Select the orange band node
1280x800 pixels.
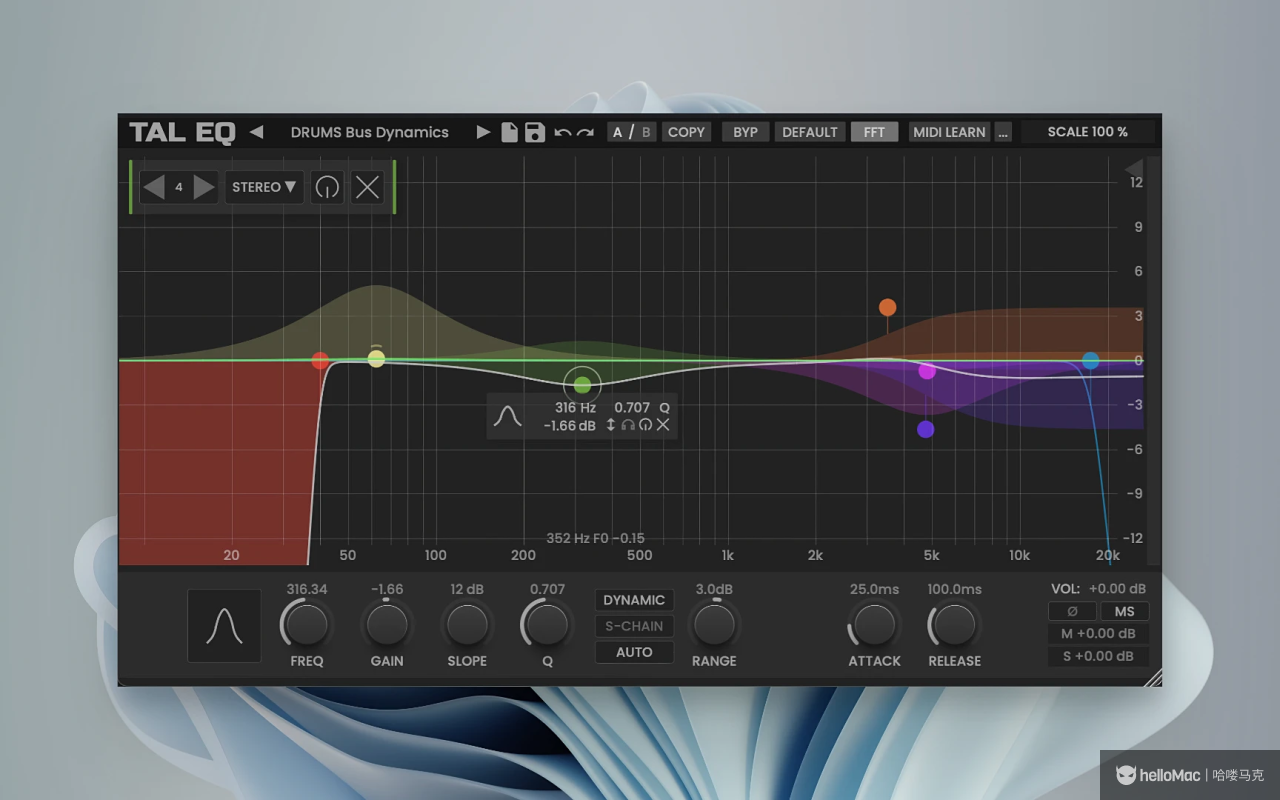tap(887, 307)
